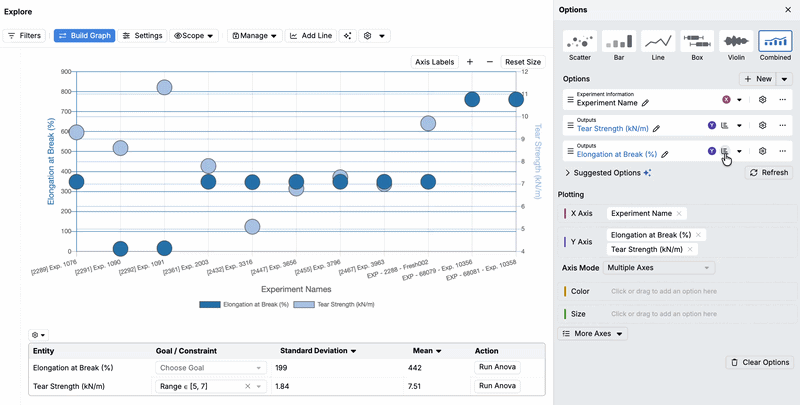Run Anova for Tear Strength

(x=497, y=386)
